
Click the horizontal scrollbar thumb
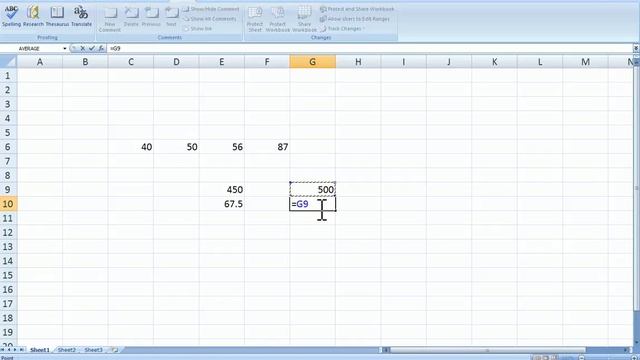(x=488, y=350)
